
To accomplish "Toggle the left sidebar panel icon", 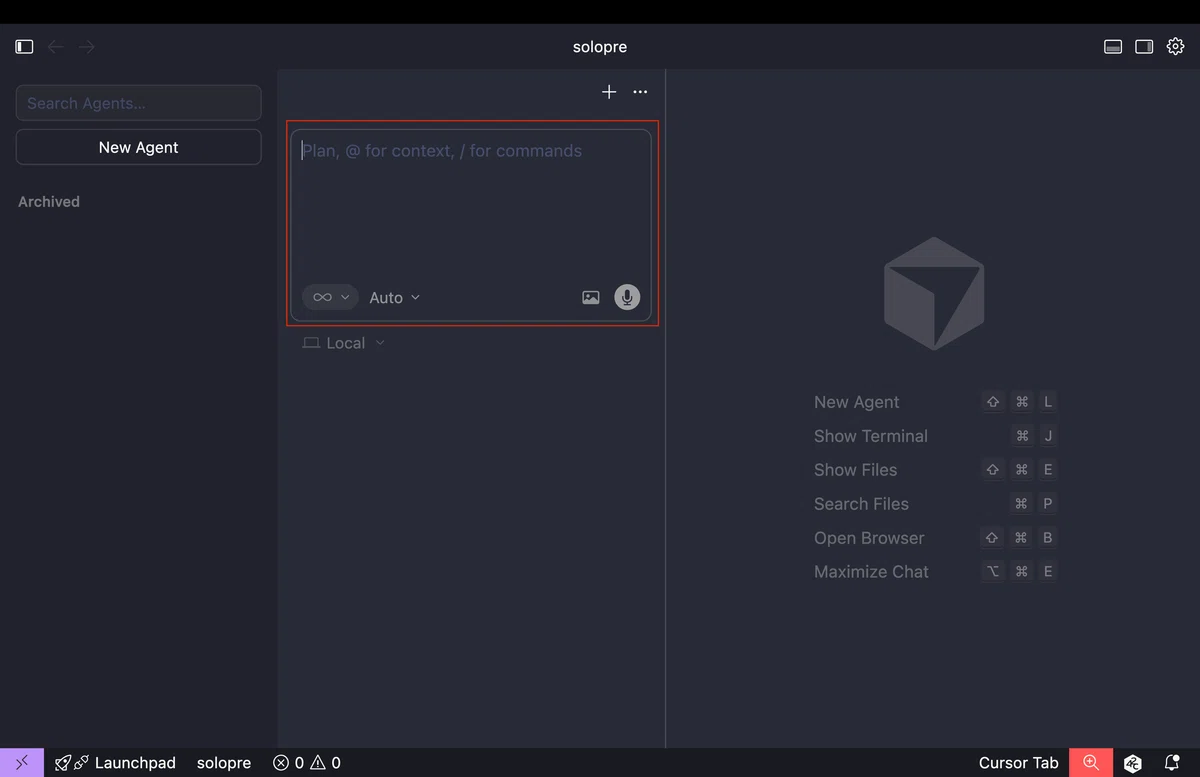I will pyautogui.click(x=25, y=47).
